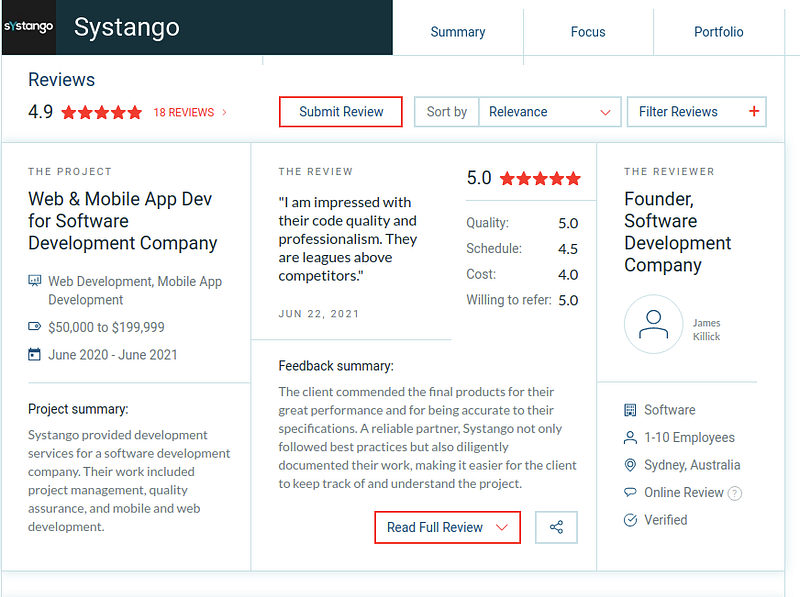The width and height of the screenshot is (800, 597).
Task: Expand Read Full Review
Action: 447,527
